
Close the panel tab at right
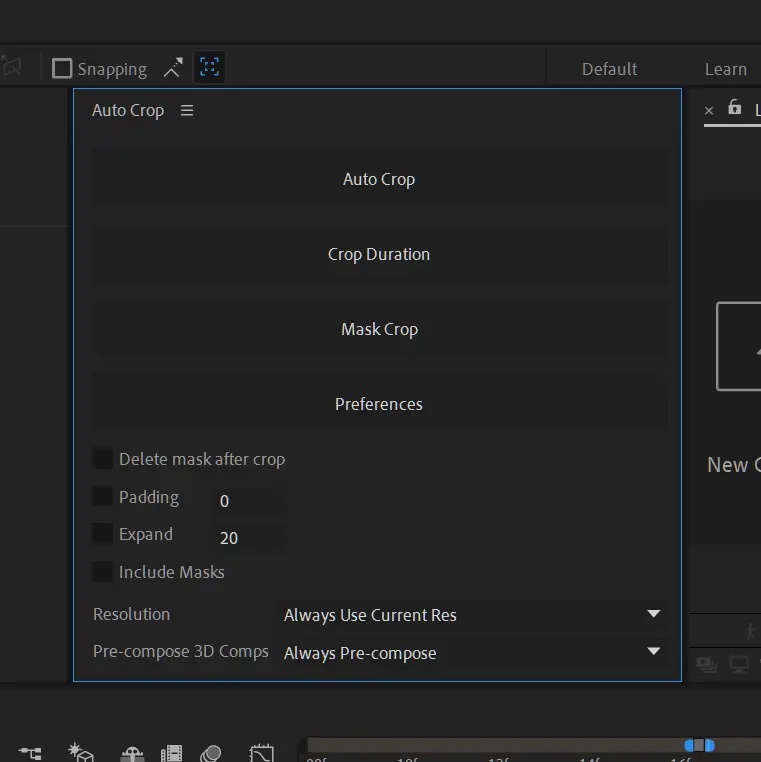(709, 111)
